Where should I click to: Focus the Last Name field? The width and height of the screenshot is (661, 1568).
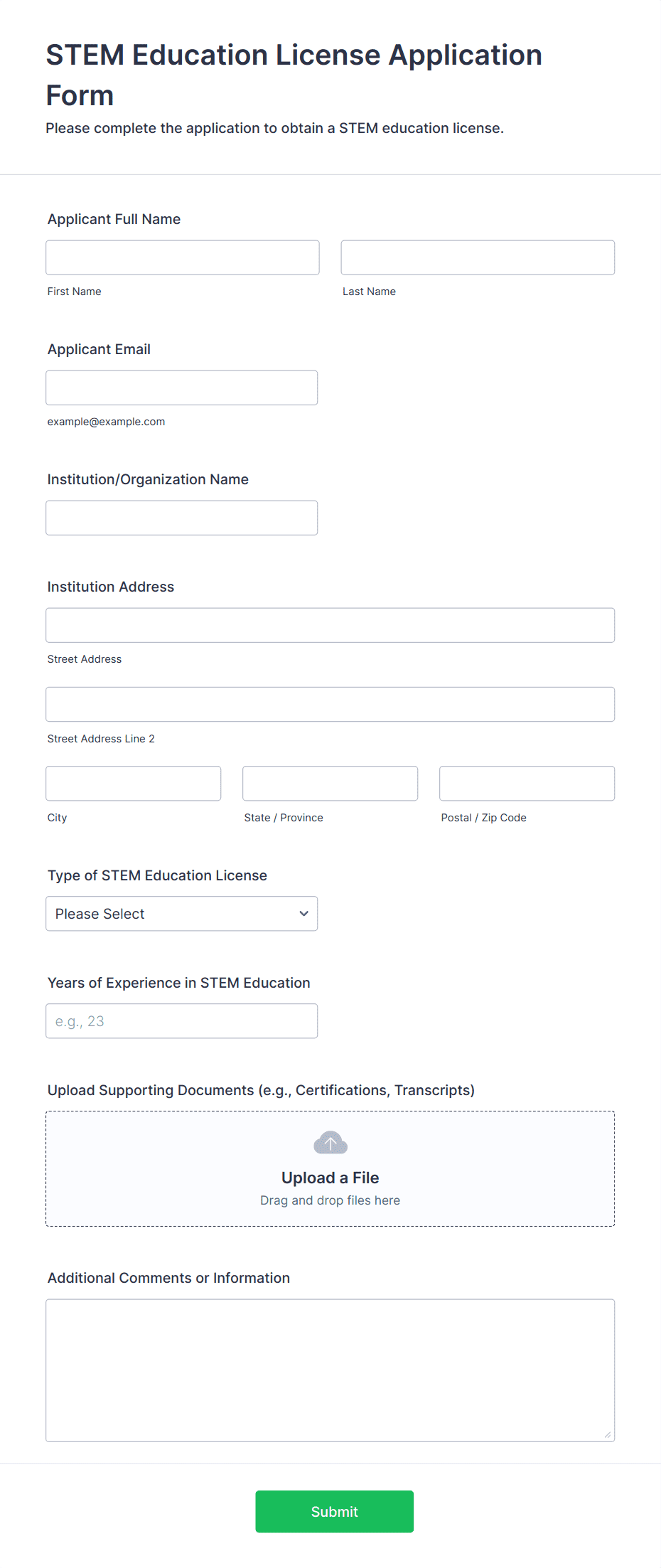[478, 257]
